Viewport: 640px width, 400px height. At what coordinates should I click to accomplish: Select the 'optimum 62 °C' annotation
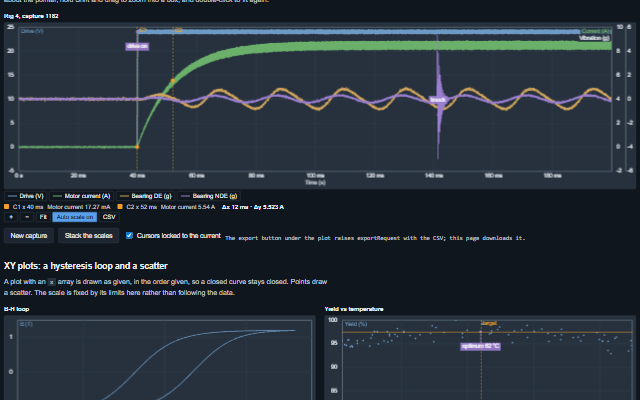click(x=480, y=346)
